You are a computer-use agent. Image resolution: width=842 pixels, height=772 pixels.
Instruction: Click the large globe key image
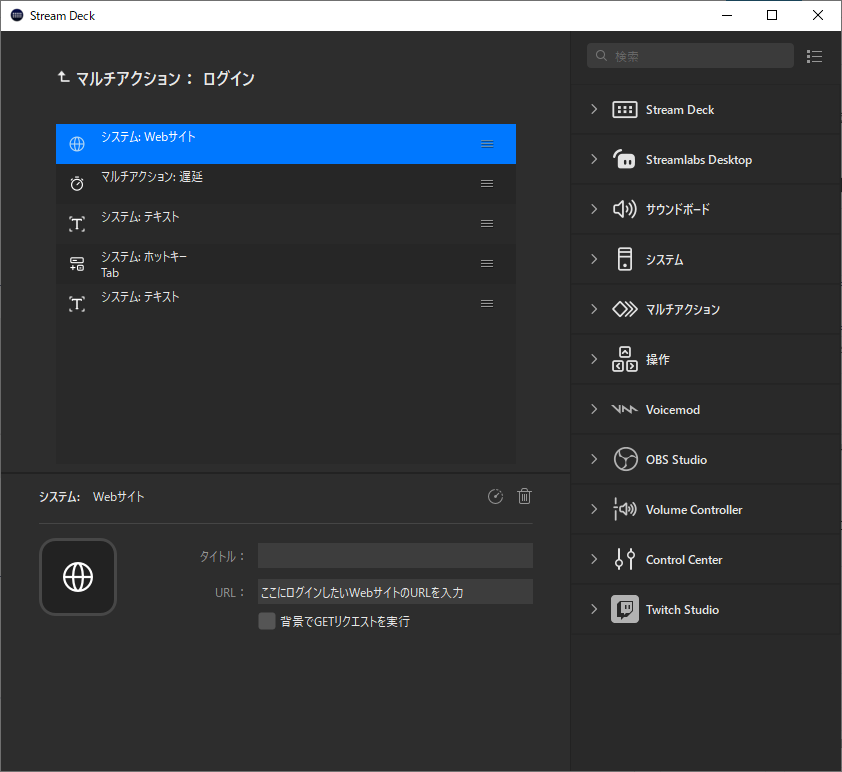78,577
